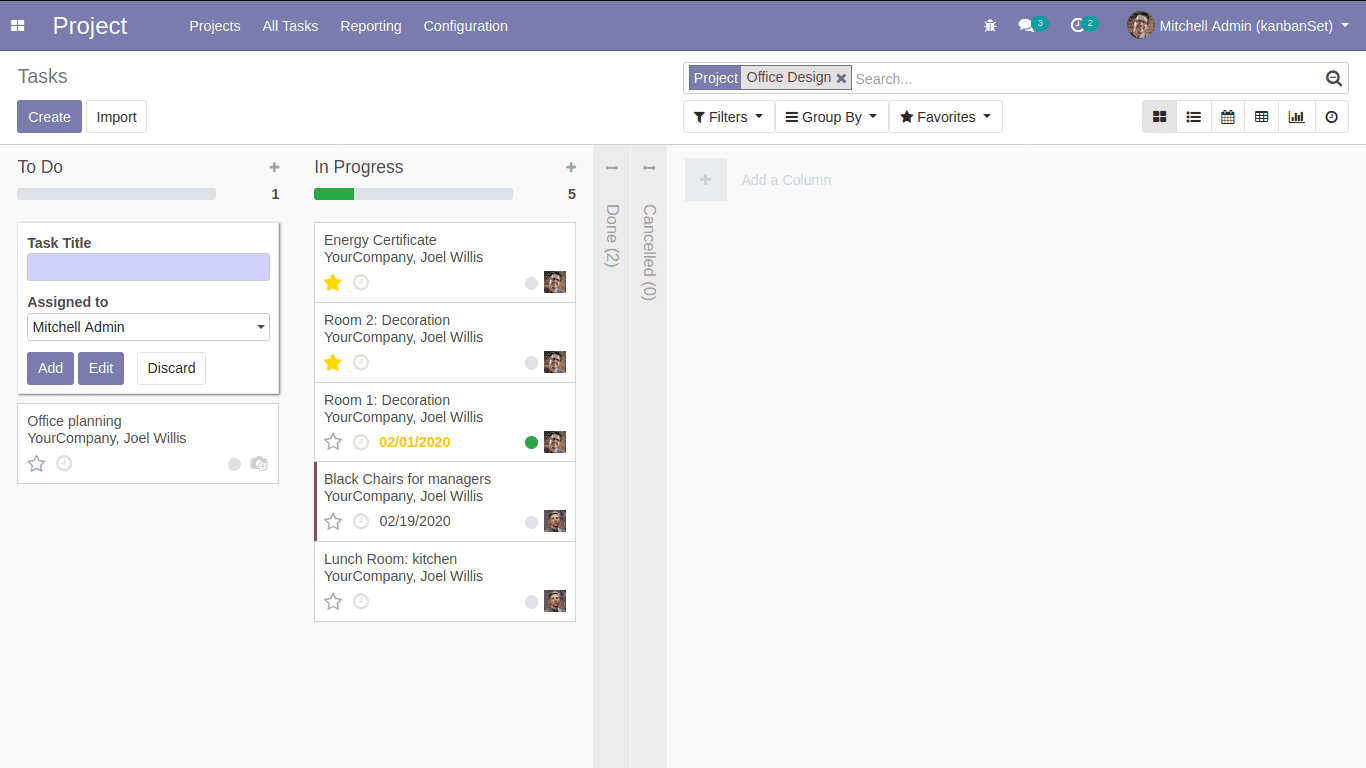Click Add in quick-create form
Viewport: 1366px width, 768px height.
click(50, 368)
